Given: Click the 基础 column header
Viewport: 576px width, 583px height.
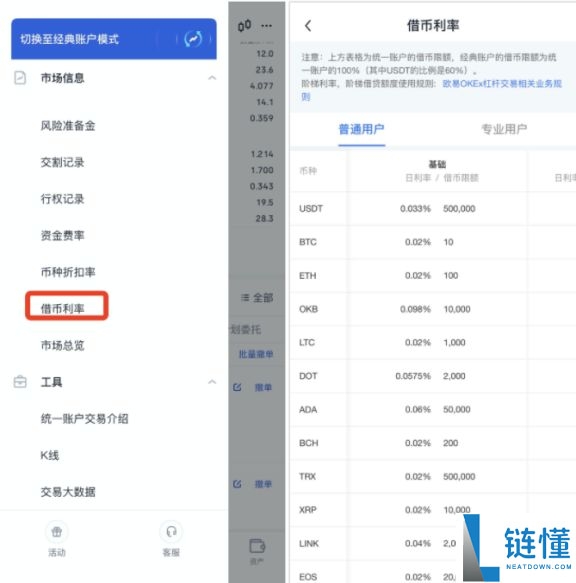Looking at the screenshot, I should (x=437, y=164).
